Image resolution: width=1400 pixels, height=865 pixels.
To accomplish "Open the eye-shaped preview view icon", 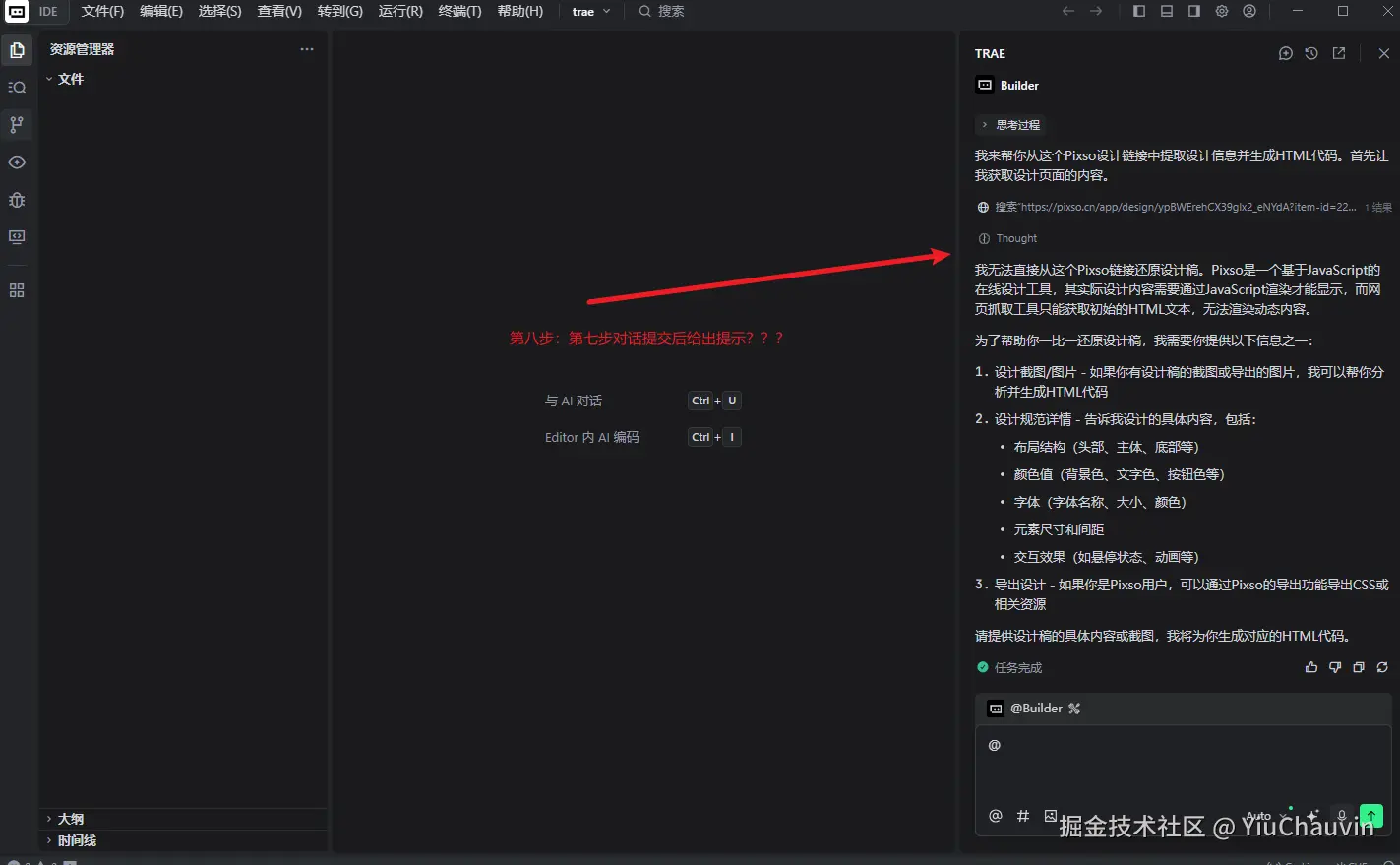I will click(x=17, y=162).
